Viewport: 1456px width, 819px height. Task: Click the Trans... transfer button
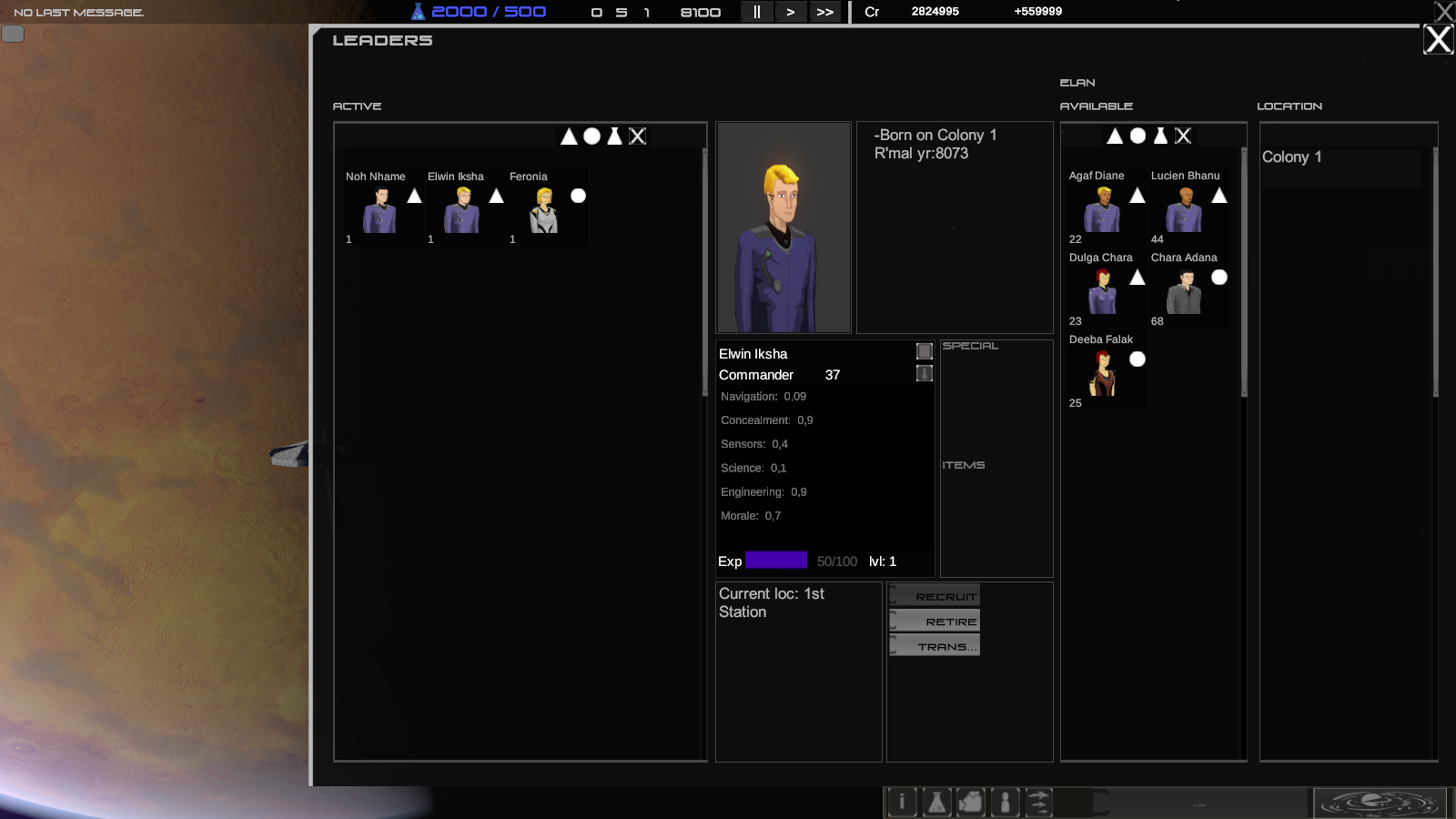point(935,645)
